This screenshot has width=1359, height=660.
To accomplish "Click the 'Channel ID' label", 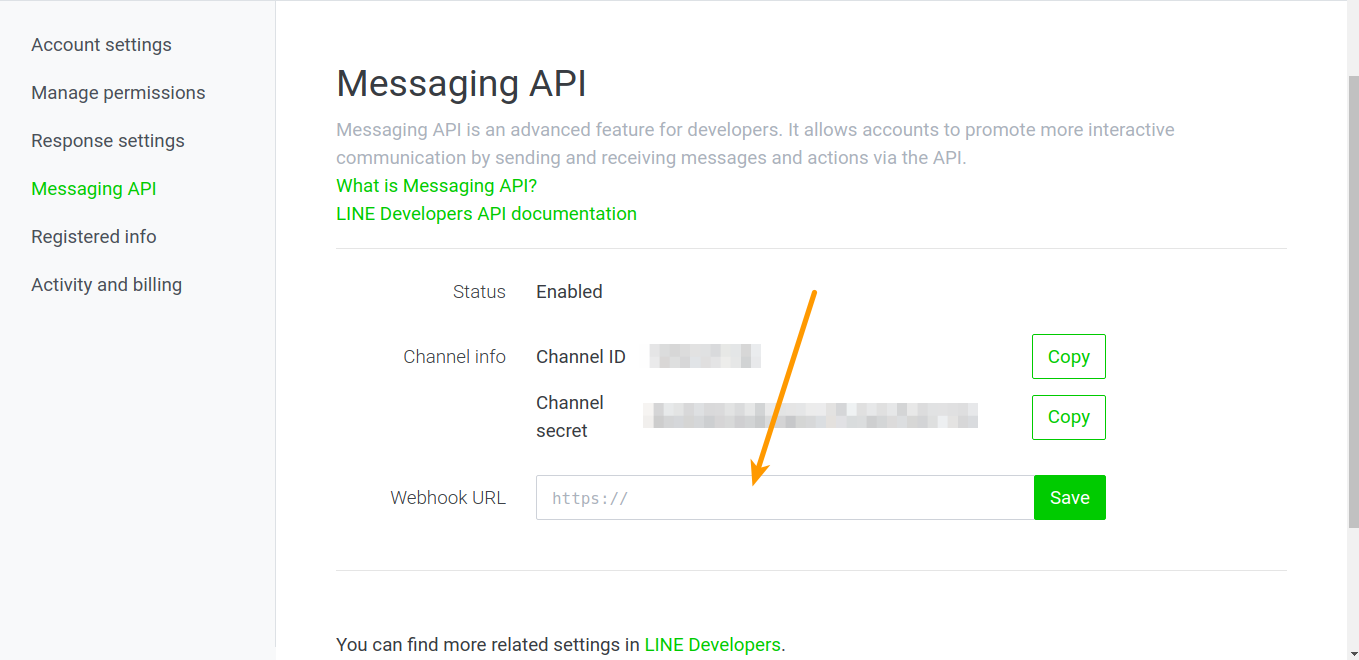I will (581, 357).
